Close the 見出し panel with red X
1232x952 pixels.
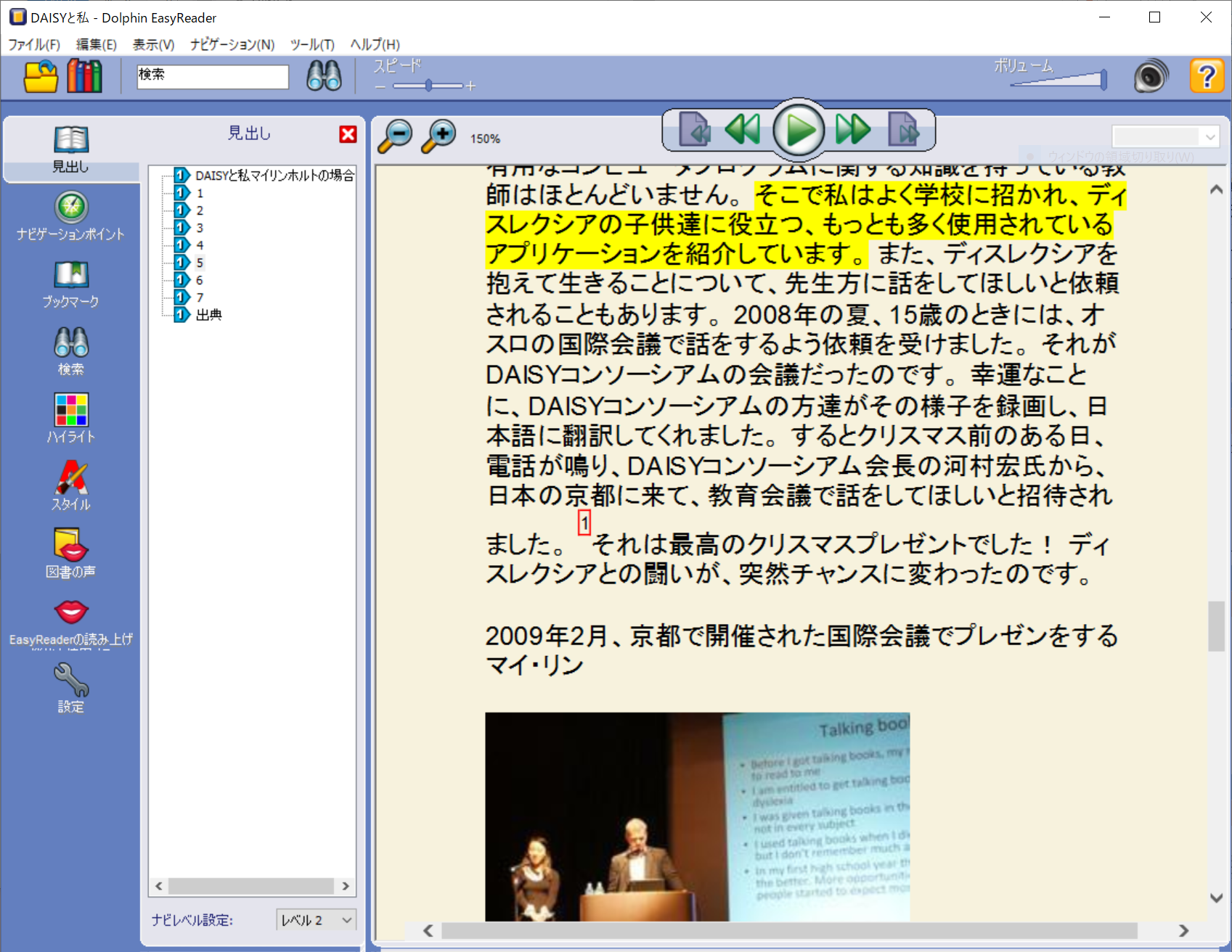[x=348, y=134]
